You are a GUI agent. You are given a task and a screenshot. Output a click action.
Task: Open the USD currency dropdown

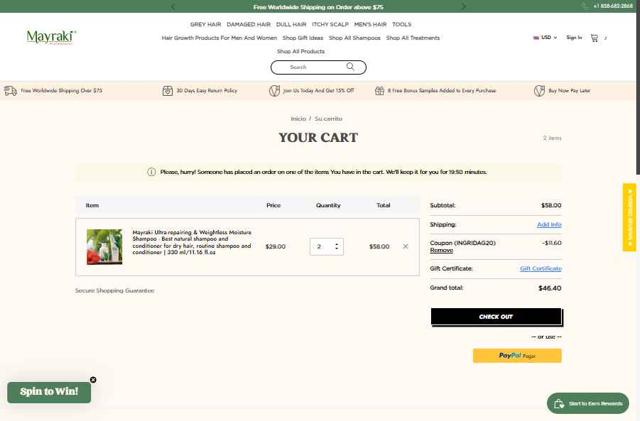[545, 38]
